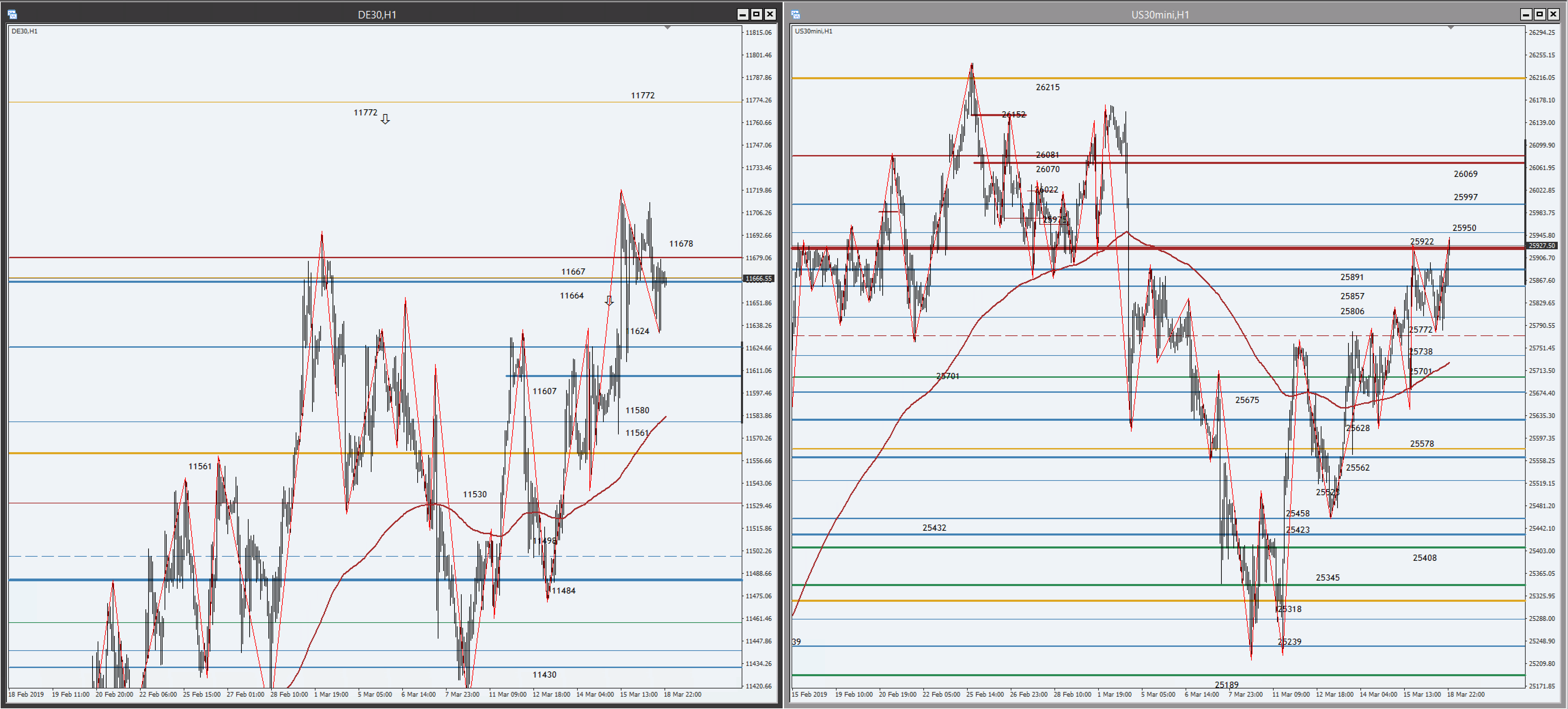Click the current price tag 11666.55
The width and height of the screenshot is (1568, 709).
pos(758,279)
